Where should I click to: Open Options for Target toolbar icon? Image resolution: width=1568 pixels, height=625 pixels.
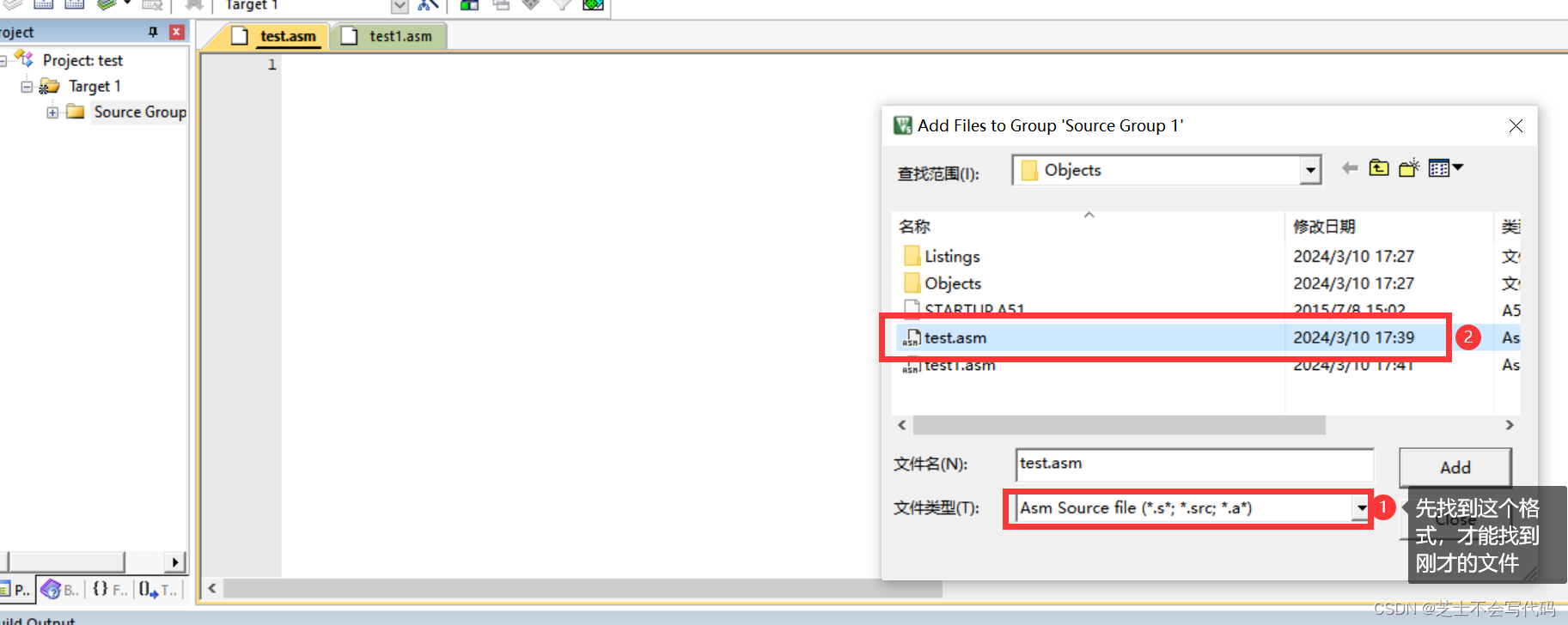click(428, 5)
